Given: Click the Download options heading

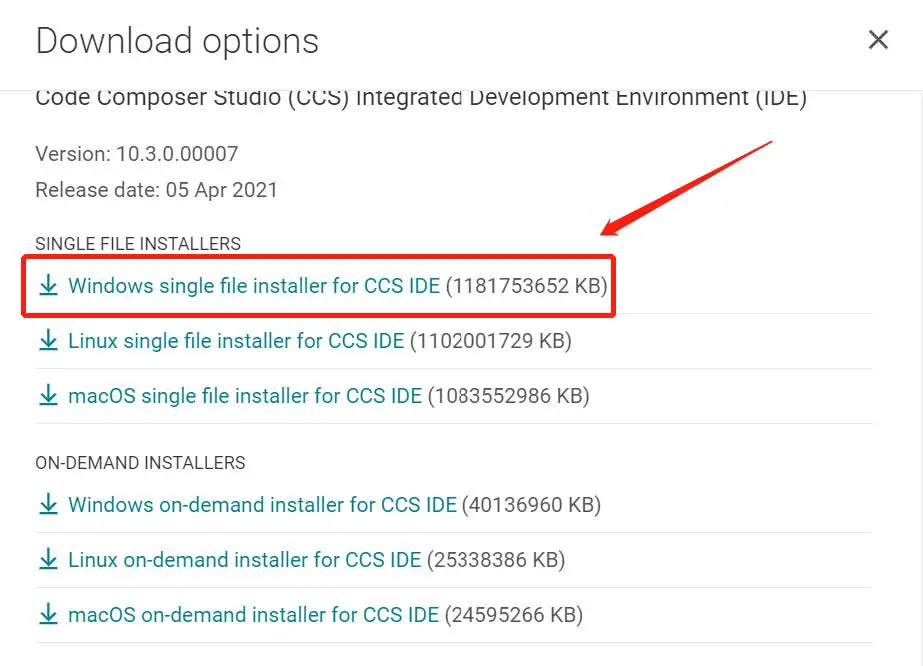Looking at the screenshot, I should [x=177, y=41].
